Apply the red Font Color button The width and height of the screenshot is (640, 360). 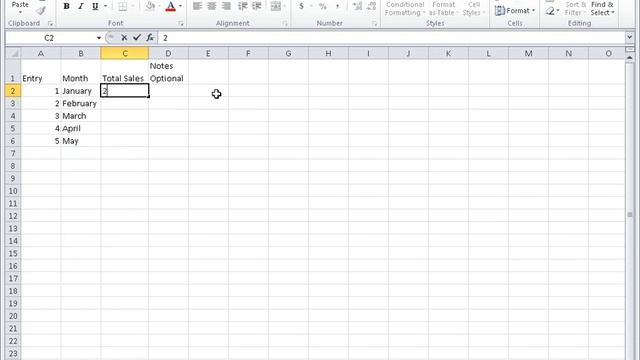[x=171, y=6]
